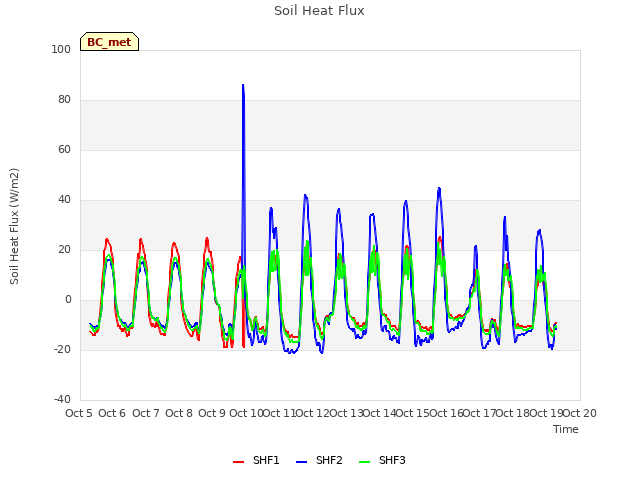Click the y-axis tick label 60
This screenshot has width=640, height=480.
pos(64,149)
